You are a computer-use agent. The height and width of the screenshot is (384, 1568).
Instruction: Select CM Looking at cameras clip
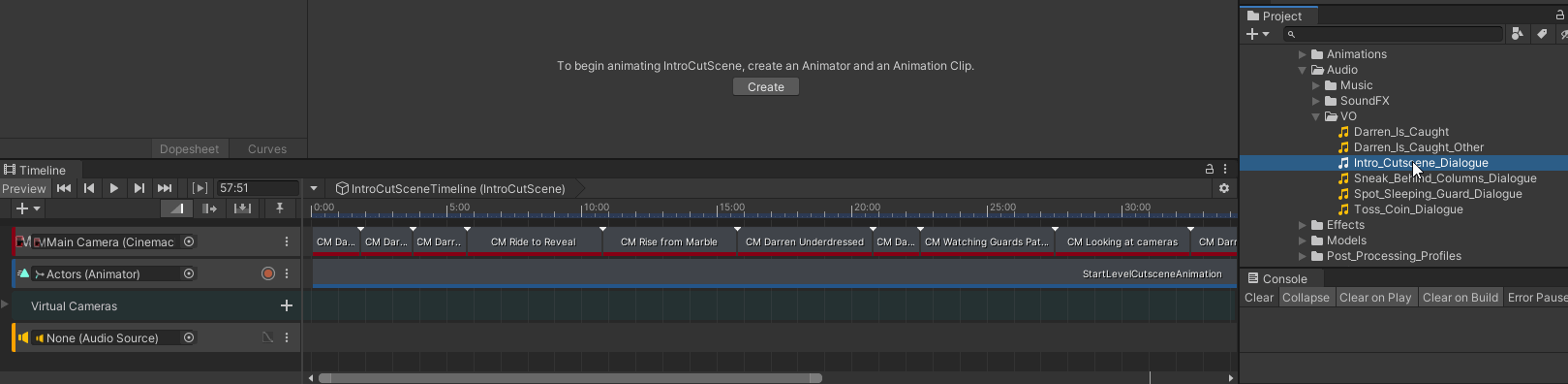(x=1122, y=241)
